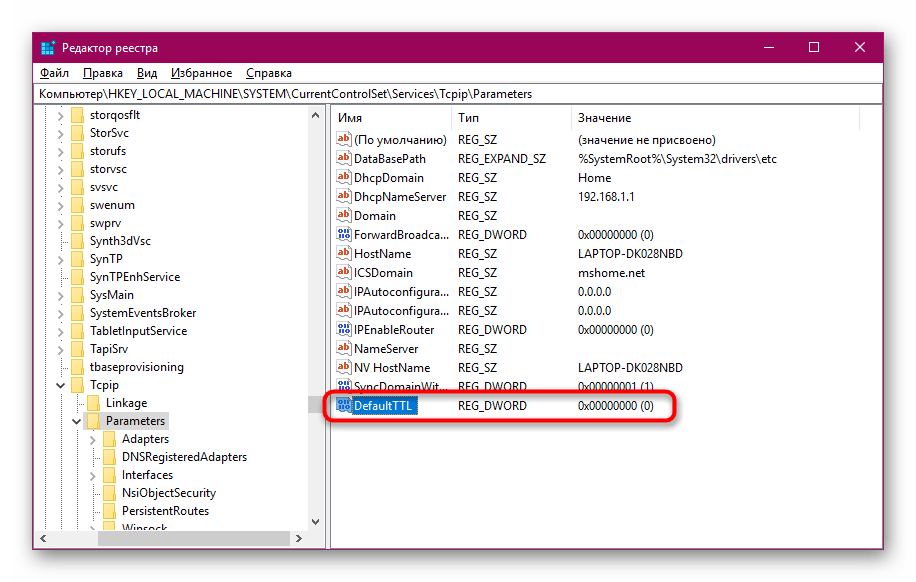Open the Правка menu
This screenshot has width=916, height=582.
103,73
